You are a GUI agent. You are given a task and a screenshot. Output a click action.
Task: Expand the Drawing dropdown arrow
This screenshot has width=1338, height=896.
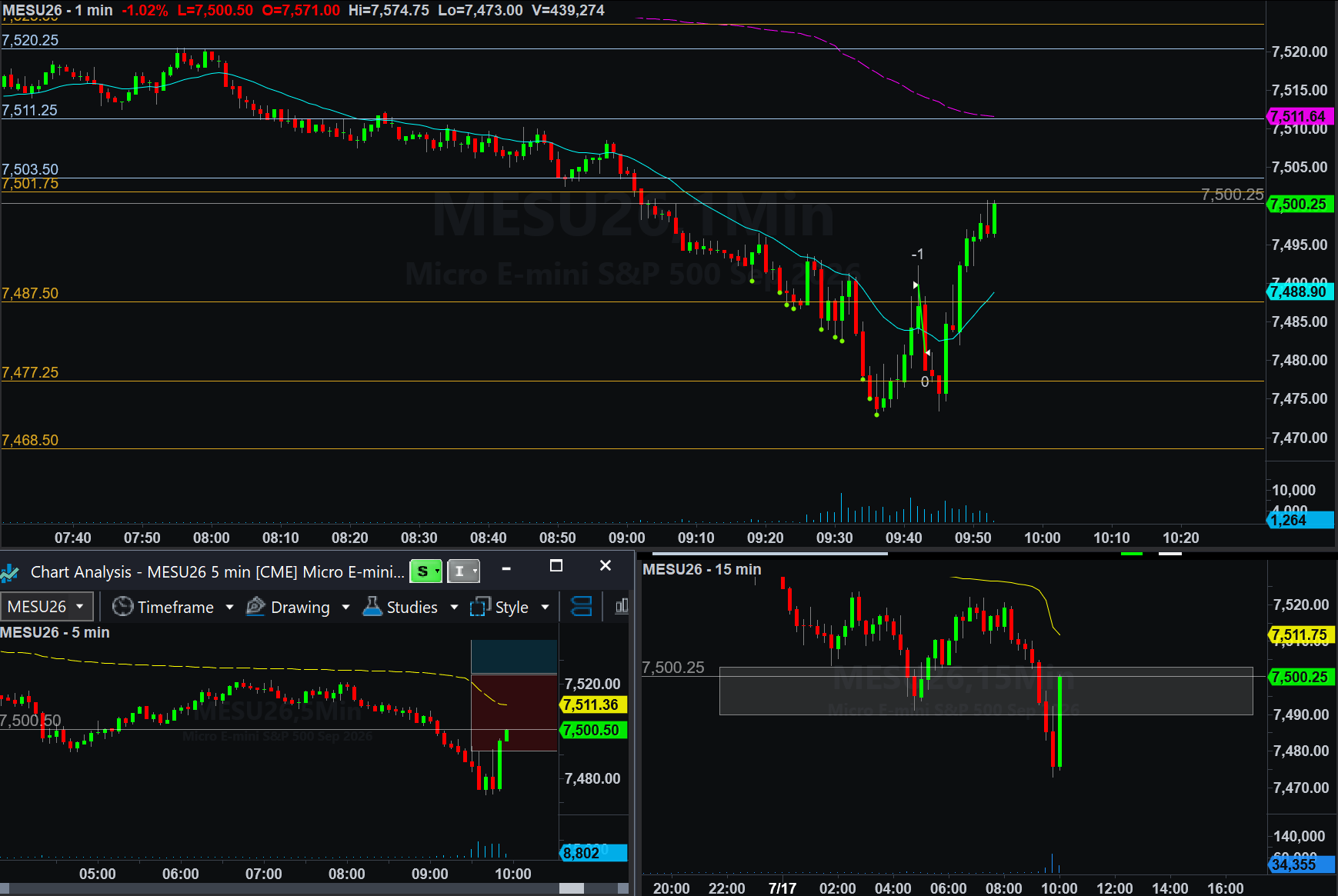(x=345, y=608)
